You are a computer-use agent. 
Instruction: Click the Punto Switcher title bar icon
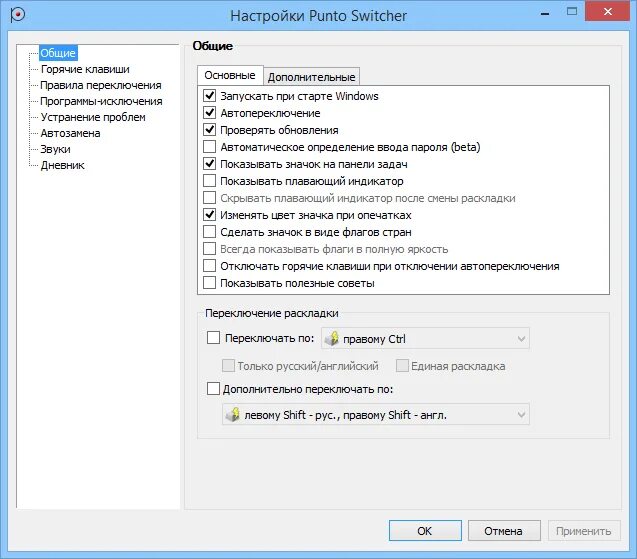click(x=17, y=15)
